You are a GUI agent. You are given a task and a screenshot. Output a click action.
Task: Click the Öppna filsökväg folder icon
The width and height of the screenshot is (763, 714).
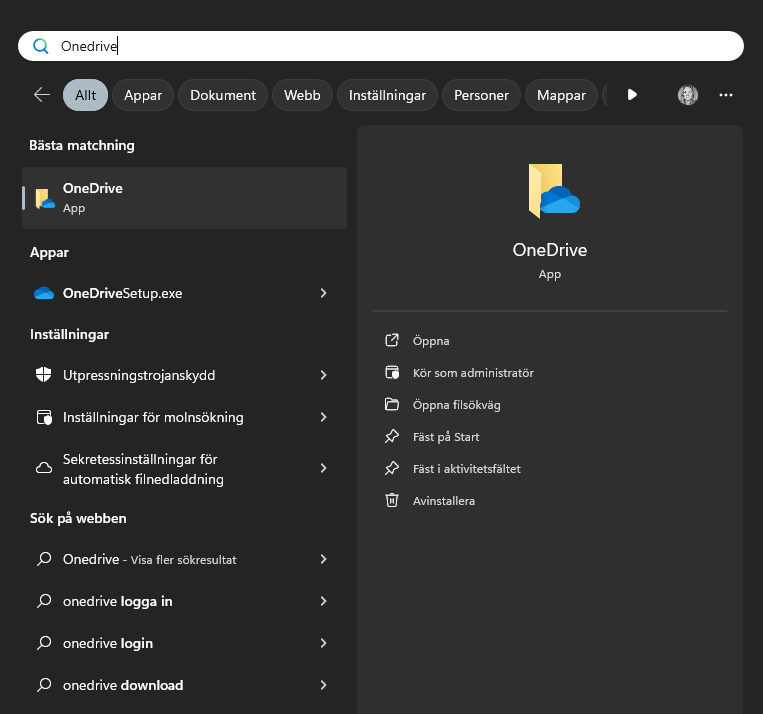[x=392, y=405]
